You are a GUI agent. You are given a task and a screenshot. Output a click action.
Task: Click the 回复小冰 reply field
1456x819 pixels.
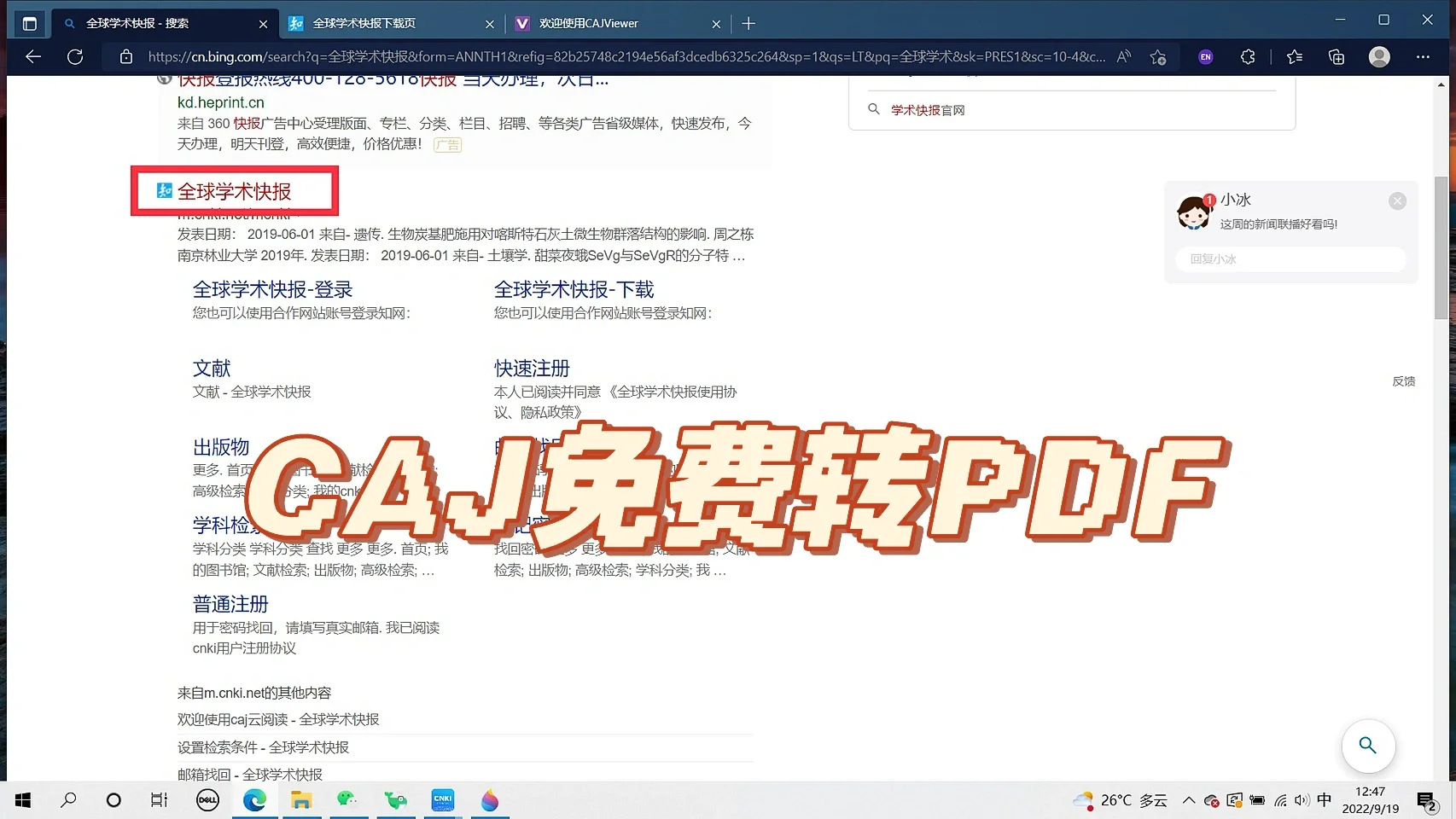(1290, 258)
